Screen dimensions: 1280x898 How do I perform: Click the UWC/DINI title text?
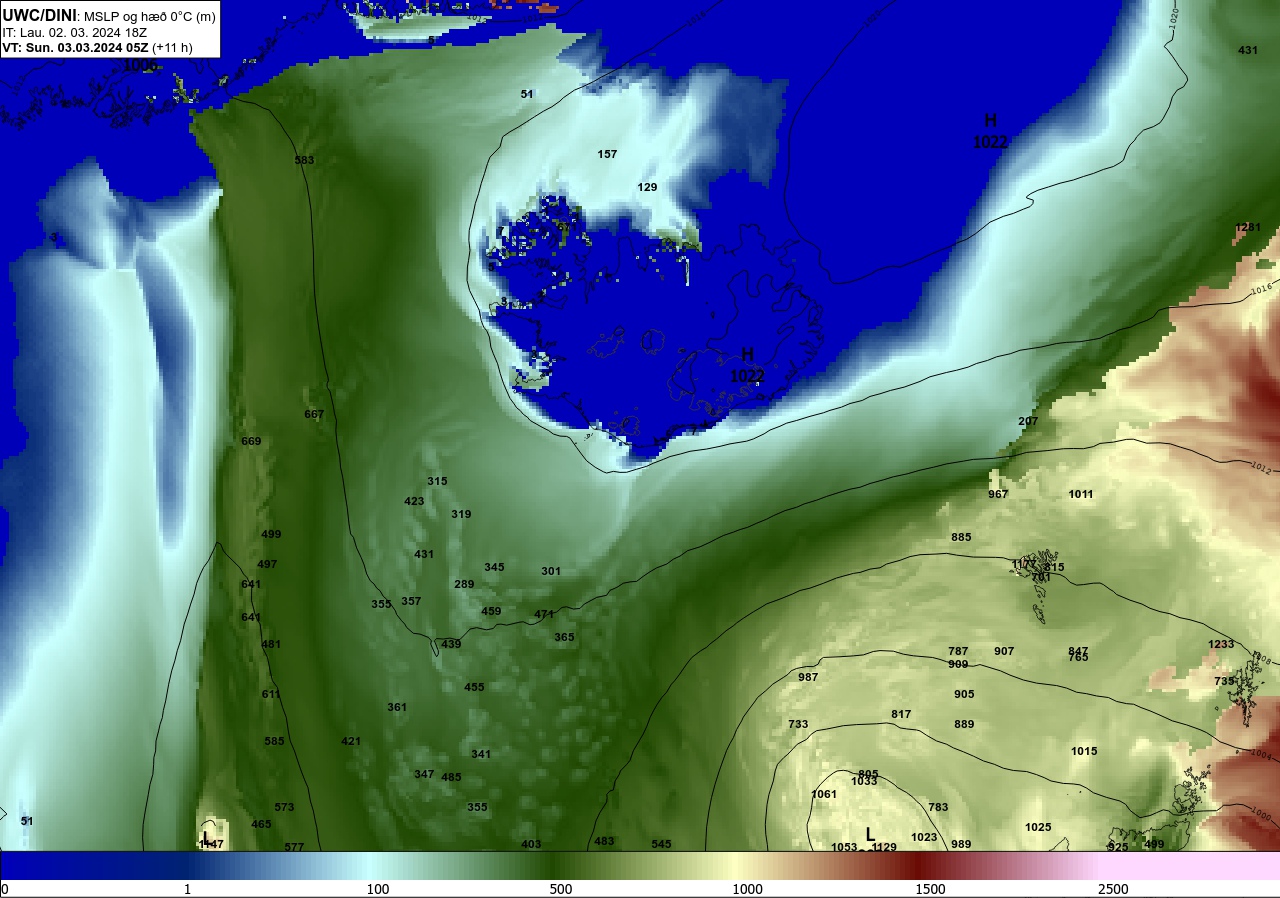[39, 15]
